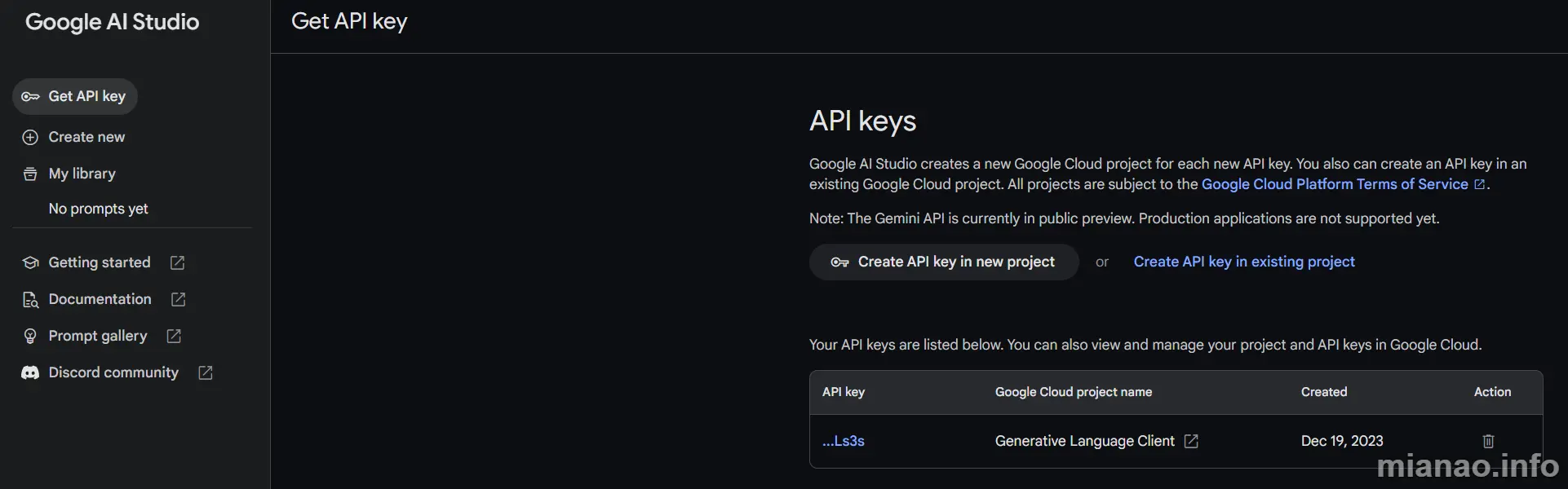Click the key icon beside Get API key
This screenshot has height=489, width=1568.
pyautogui.click(x=30, y=96)
